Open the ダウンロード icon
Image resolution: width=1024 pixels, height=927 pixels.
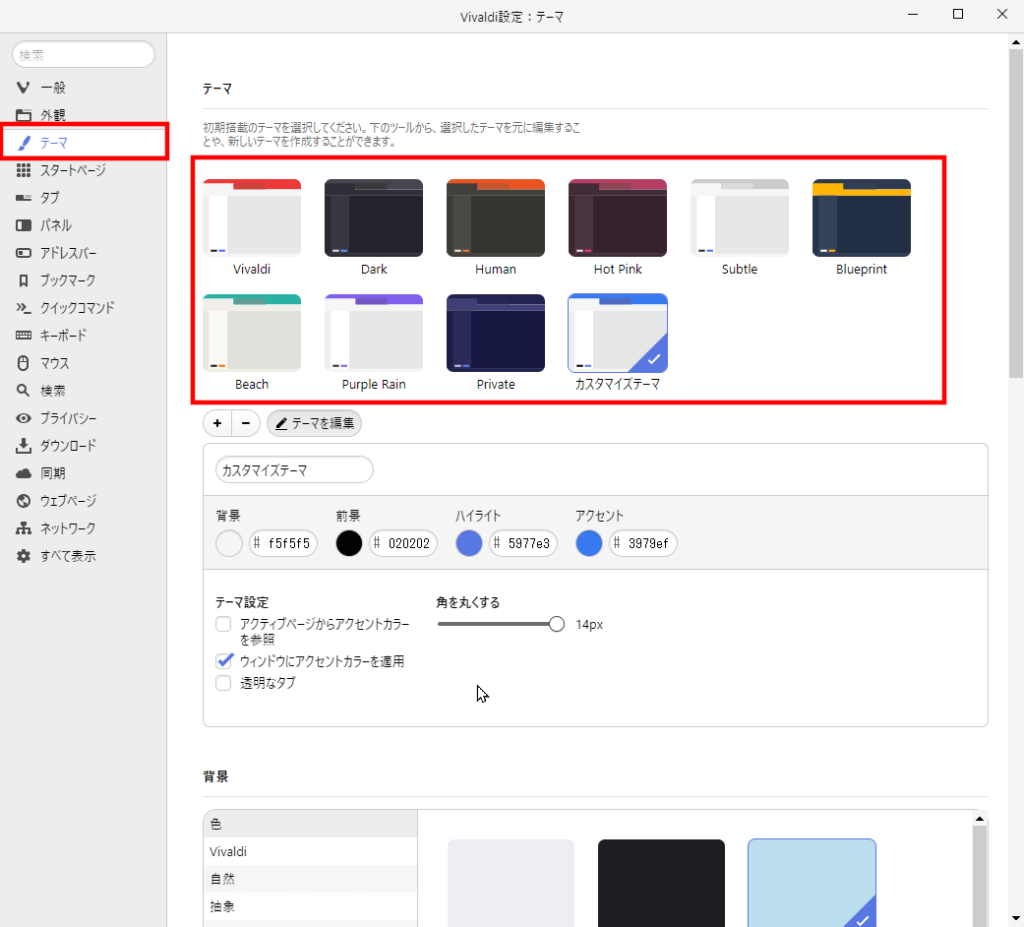(x=24, y=446)
